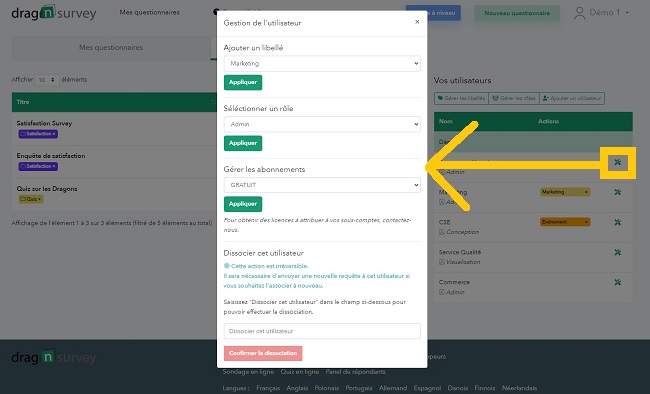Click the dragnsurvey logo in the header
This screenshot has height=394, width=650.
click(x=54, y=13)
